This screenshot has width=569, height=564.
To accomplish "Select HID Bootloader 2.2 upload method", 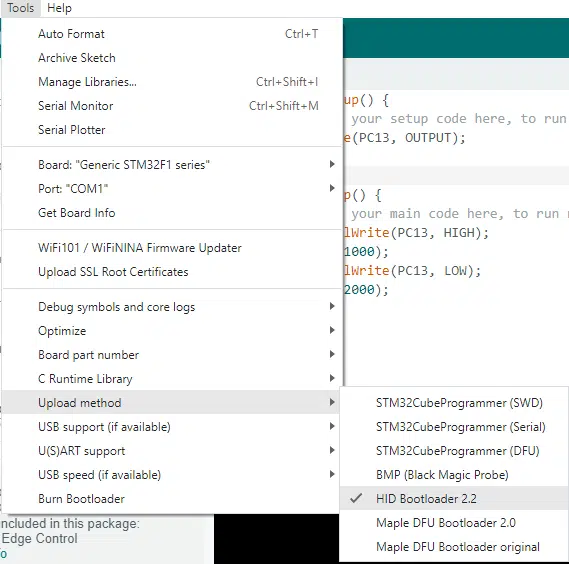I will (454, 498).
